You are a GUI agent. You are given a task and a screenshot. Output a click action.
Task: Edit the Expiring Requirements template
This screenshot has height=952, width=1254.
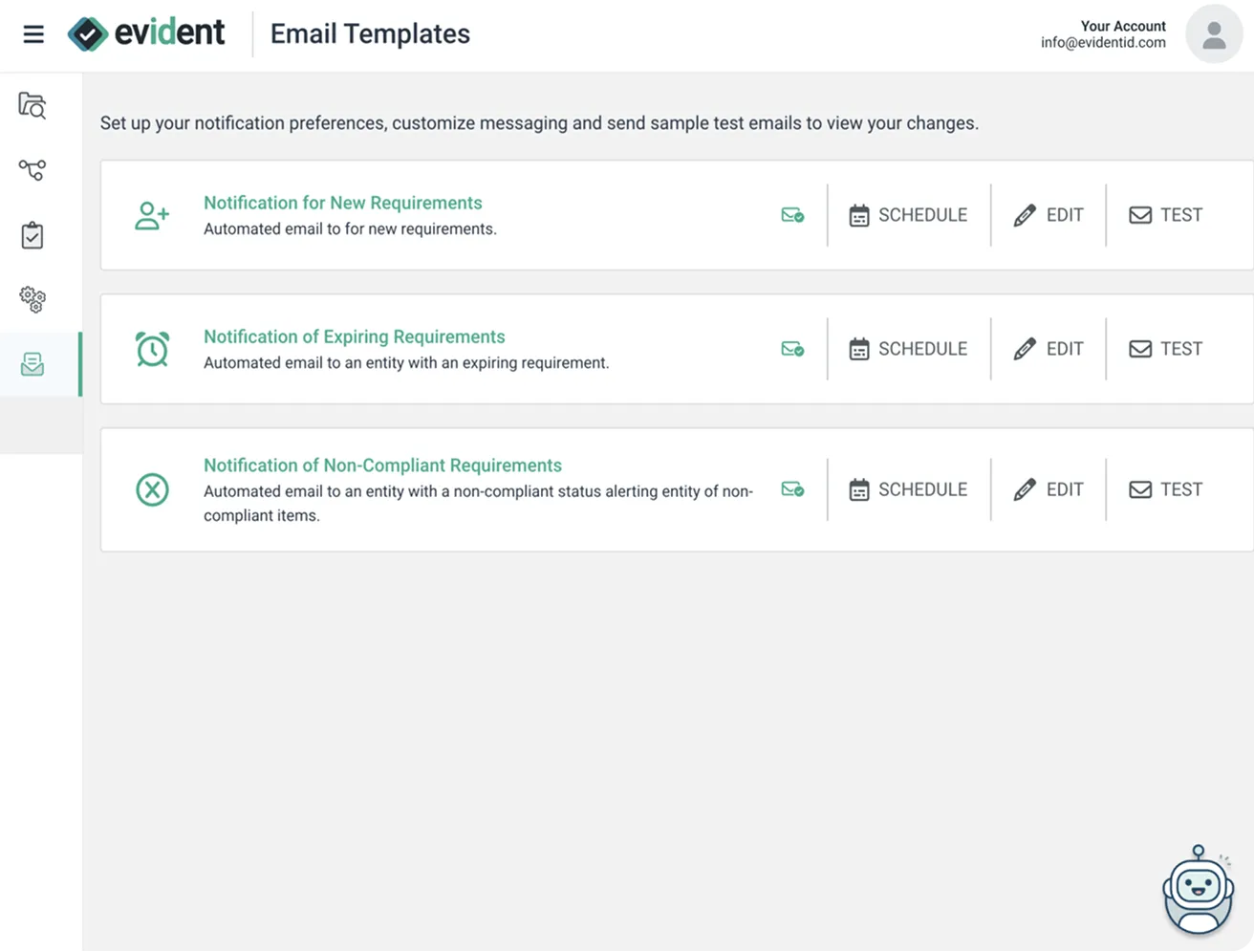(x=1048, y=349)
